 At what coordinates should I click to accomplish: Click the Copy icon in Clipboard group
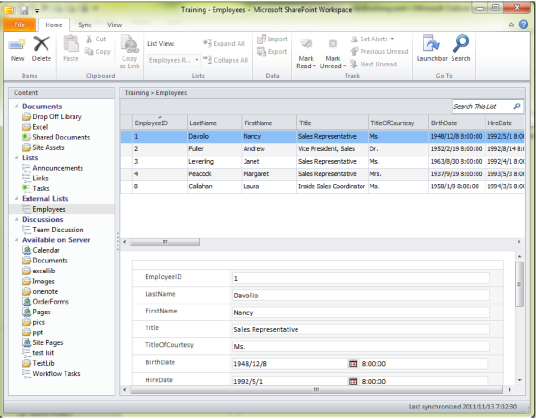pyautogui.click(x=89, y=52)
